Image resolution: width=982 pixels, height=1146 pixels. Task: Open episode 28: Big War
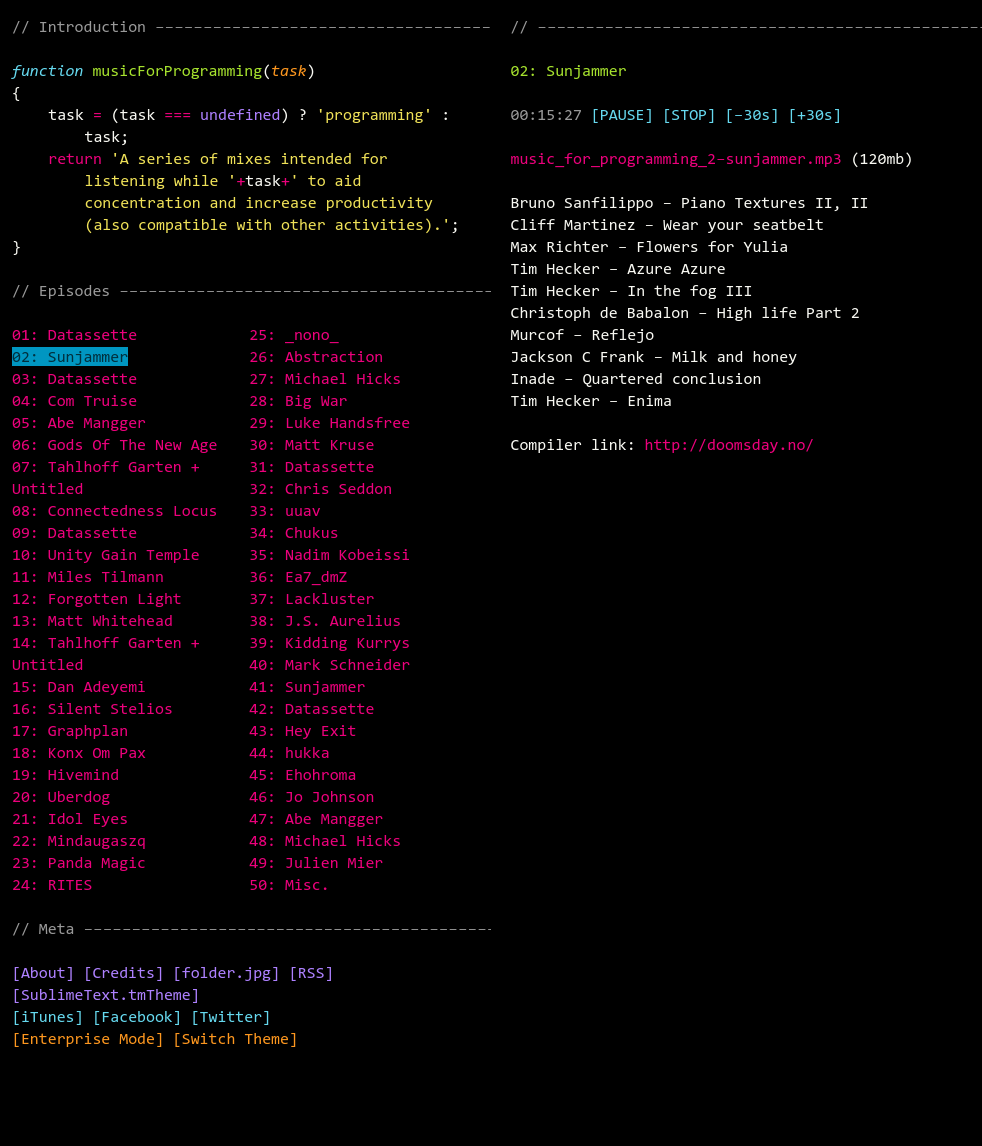(x=298, y=401)
